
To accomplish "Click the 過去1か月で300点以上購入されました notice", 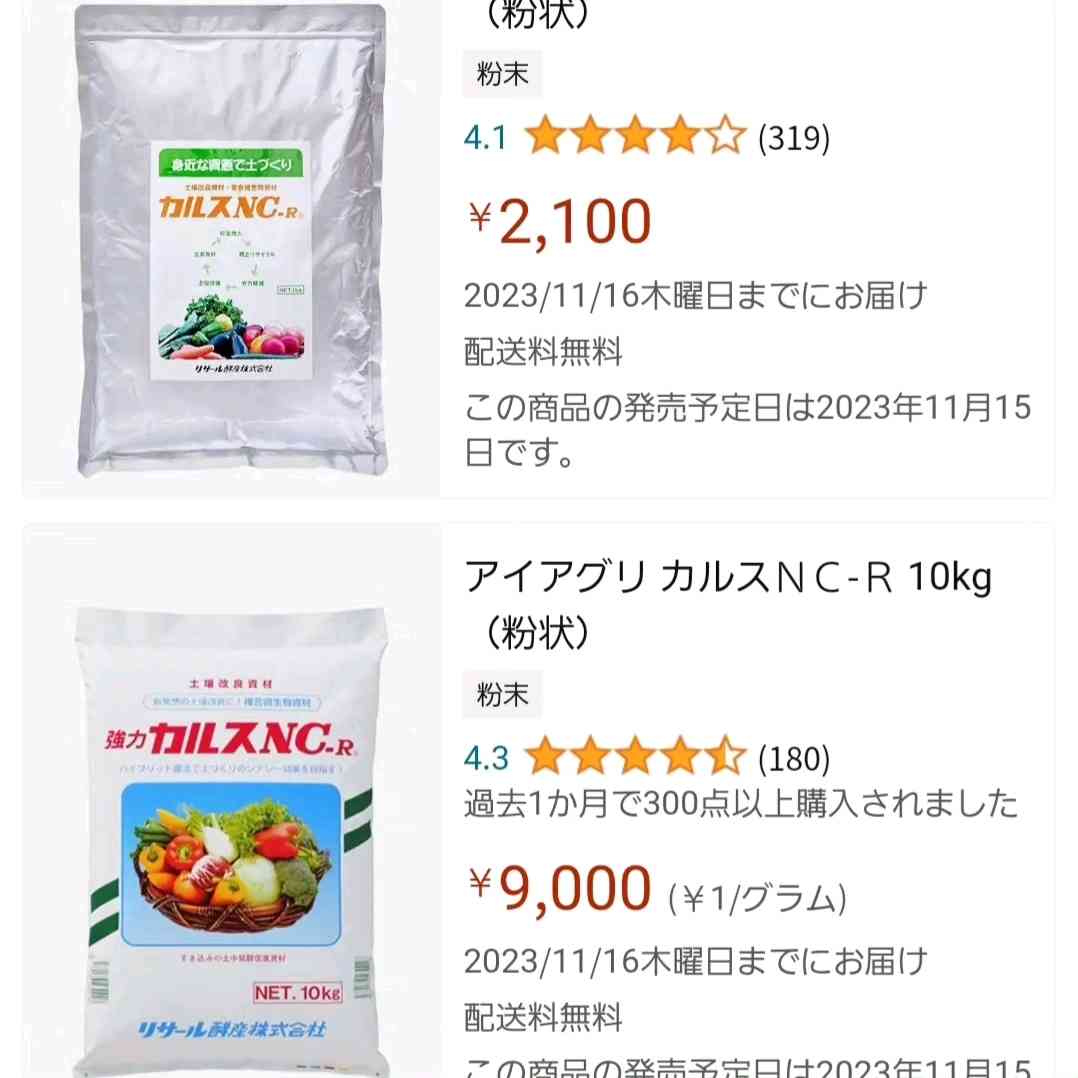I will click(x=740, y=804).
